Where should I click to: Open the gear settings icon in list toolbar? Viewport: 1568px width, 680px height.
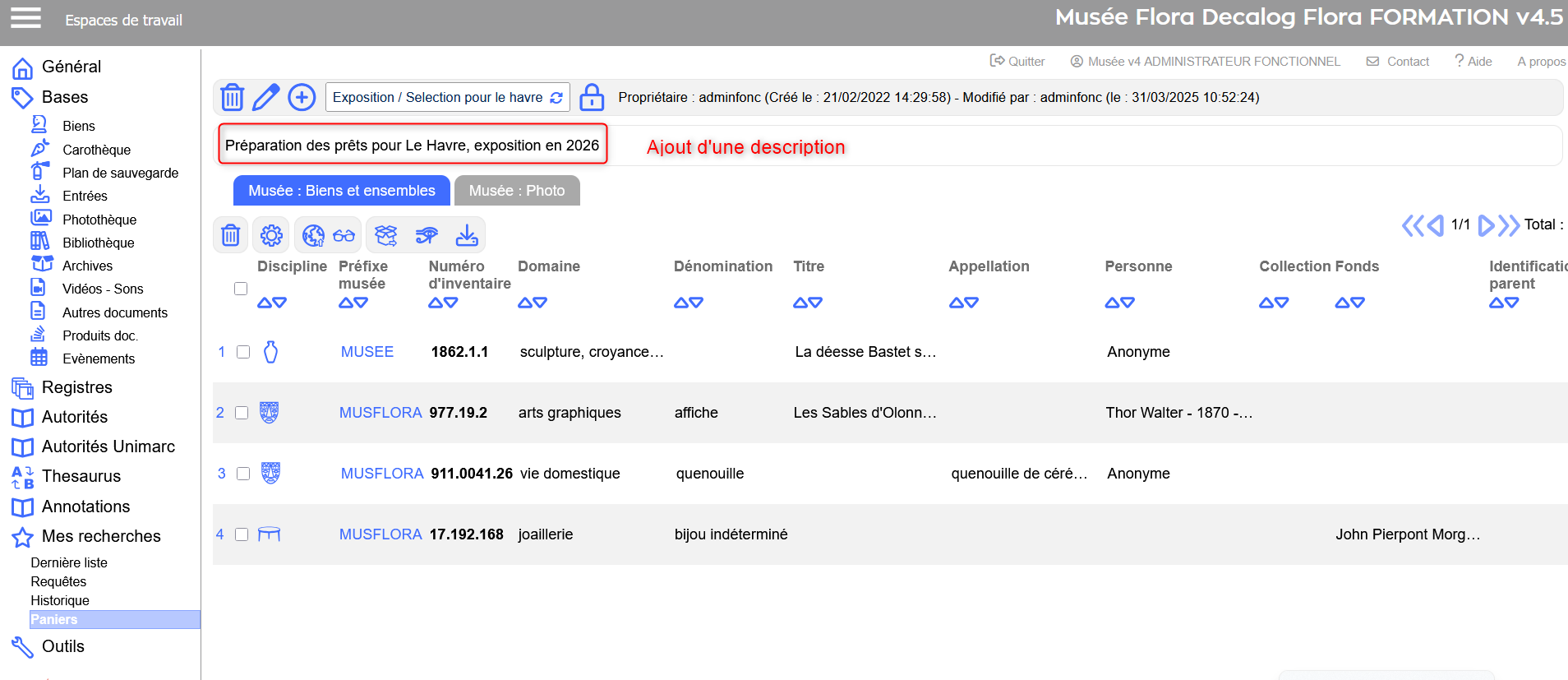point(271,236)
